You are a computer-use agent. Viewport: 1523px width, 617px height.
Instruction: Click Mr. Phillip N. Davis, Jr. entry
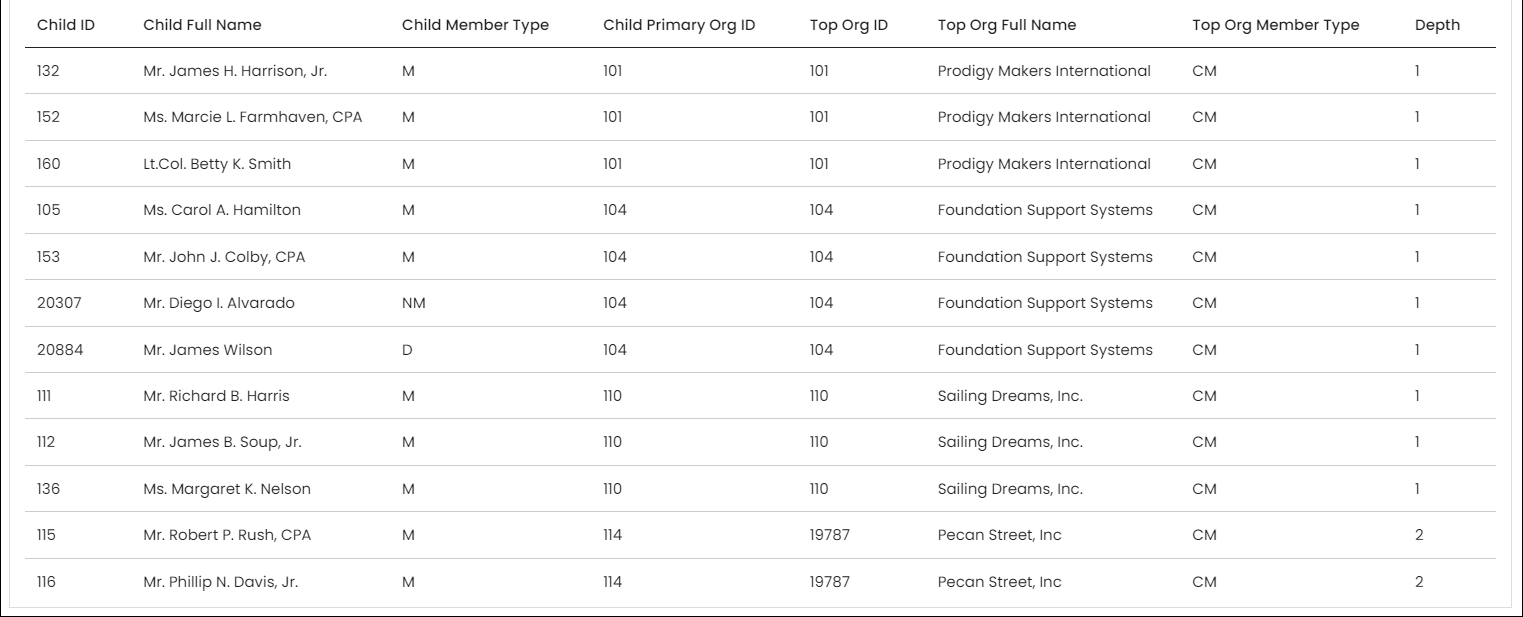point(220,582)
